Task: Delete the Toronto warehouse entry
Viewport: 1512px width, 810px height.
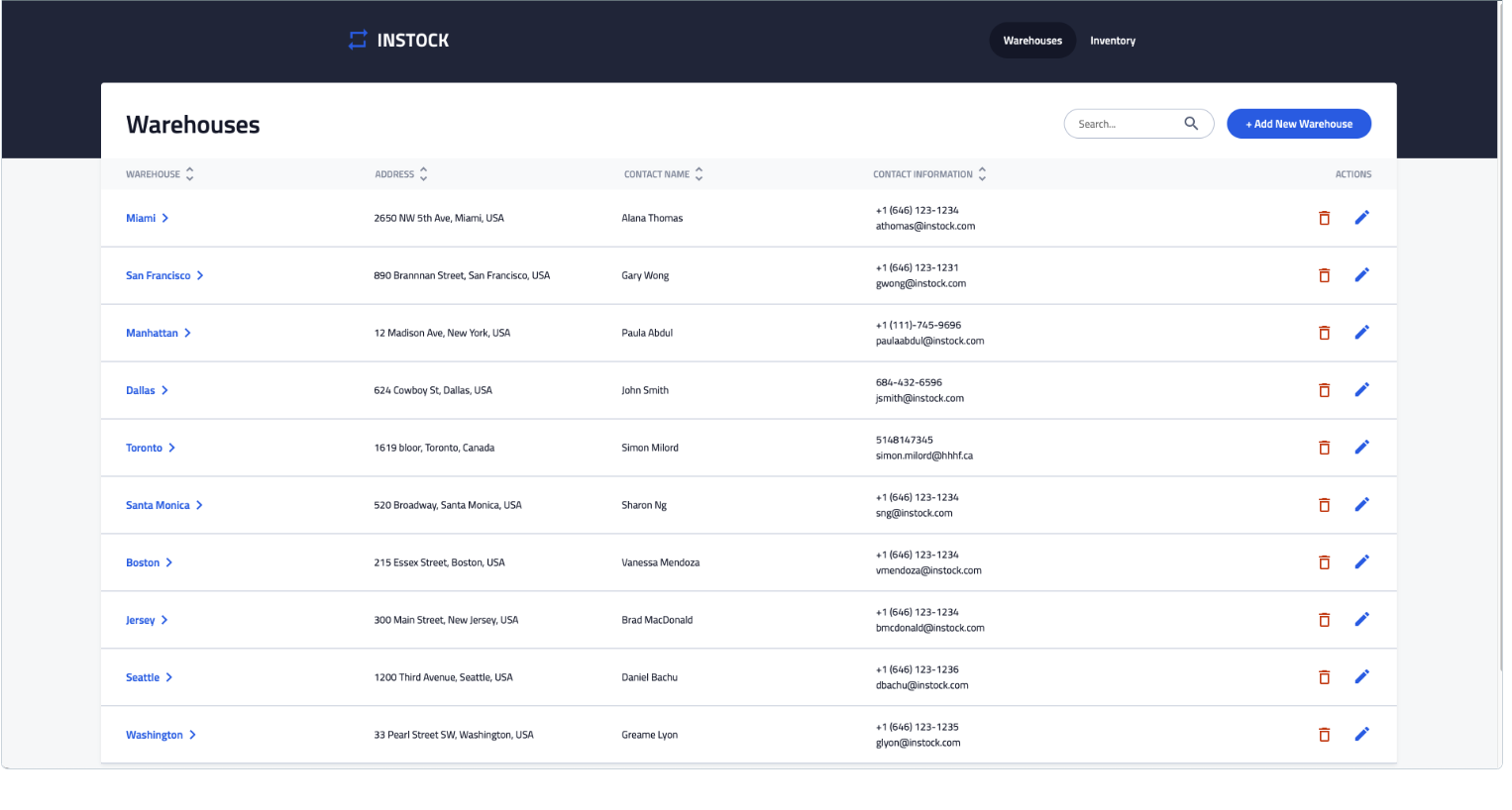Action: pyautogui.click(x=1325, y=447)
